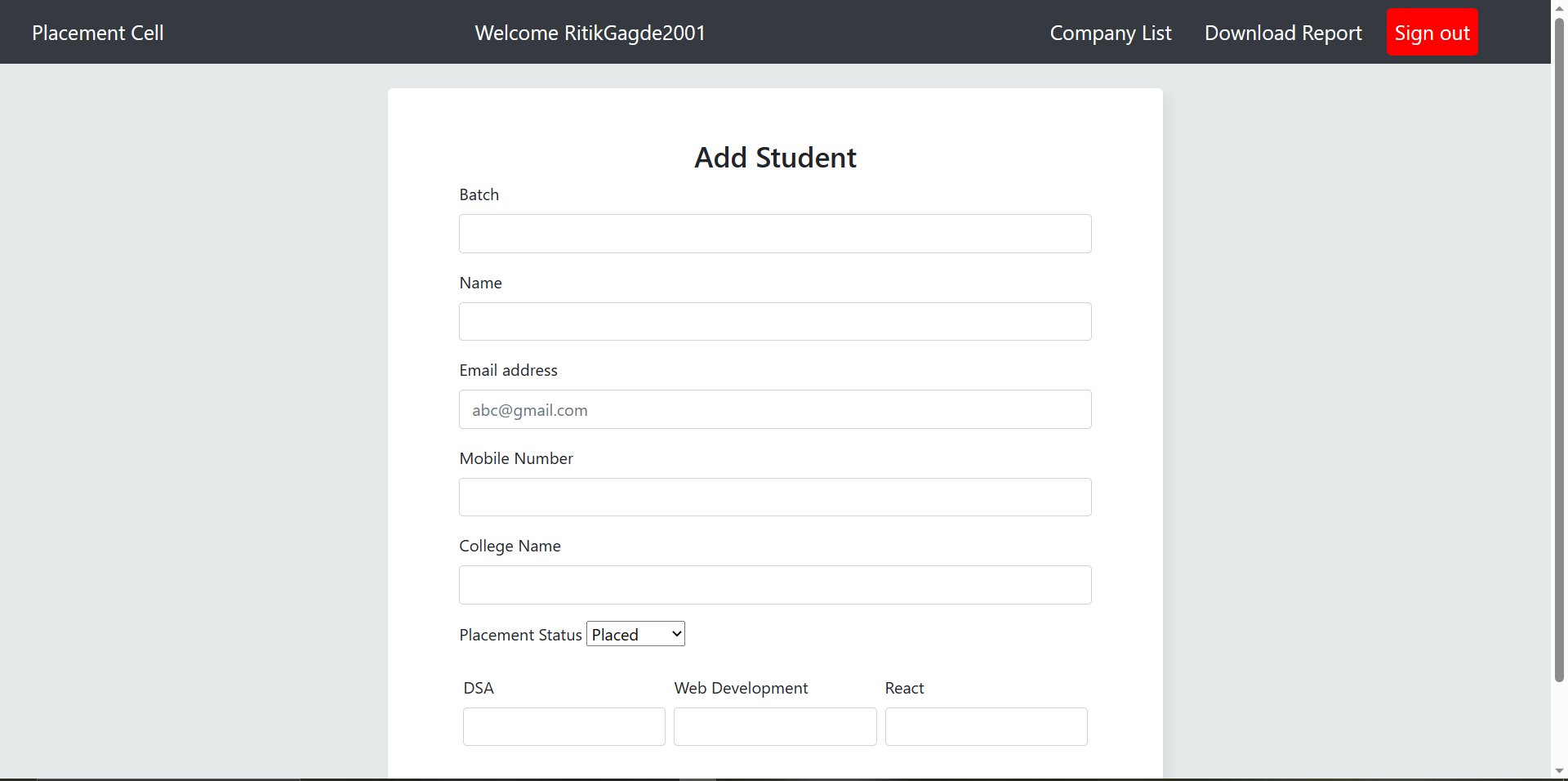
Task: Click the Web Development score input
Action: [x=774, y=726]
